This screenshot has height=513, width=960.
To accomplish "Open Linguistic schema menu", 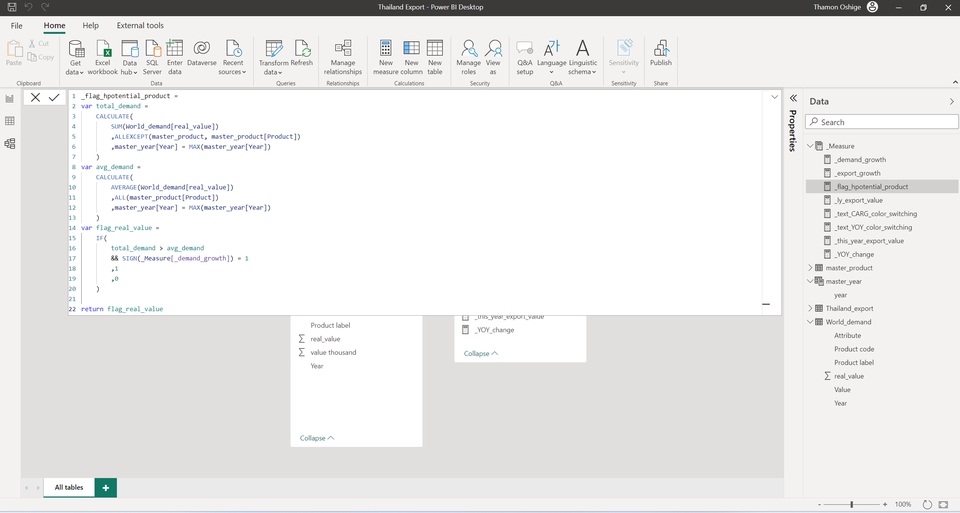I will click(582, 58).
